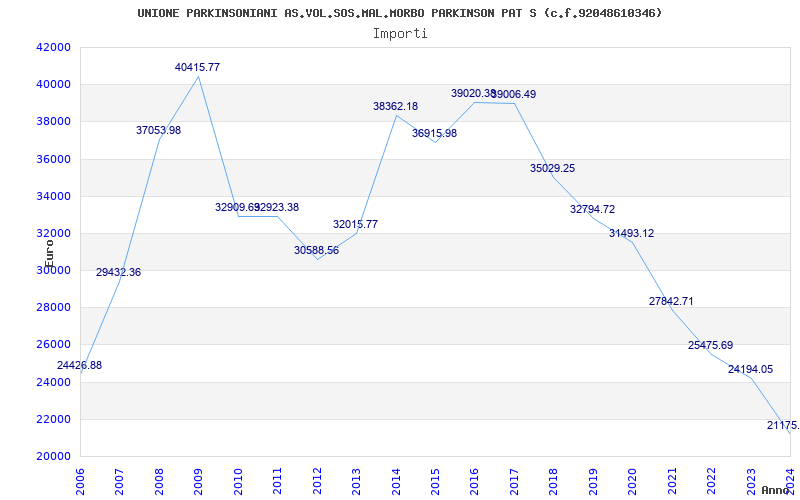Click the 30588.56 data label

(316, 251)
